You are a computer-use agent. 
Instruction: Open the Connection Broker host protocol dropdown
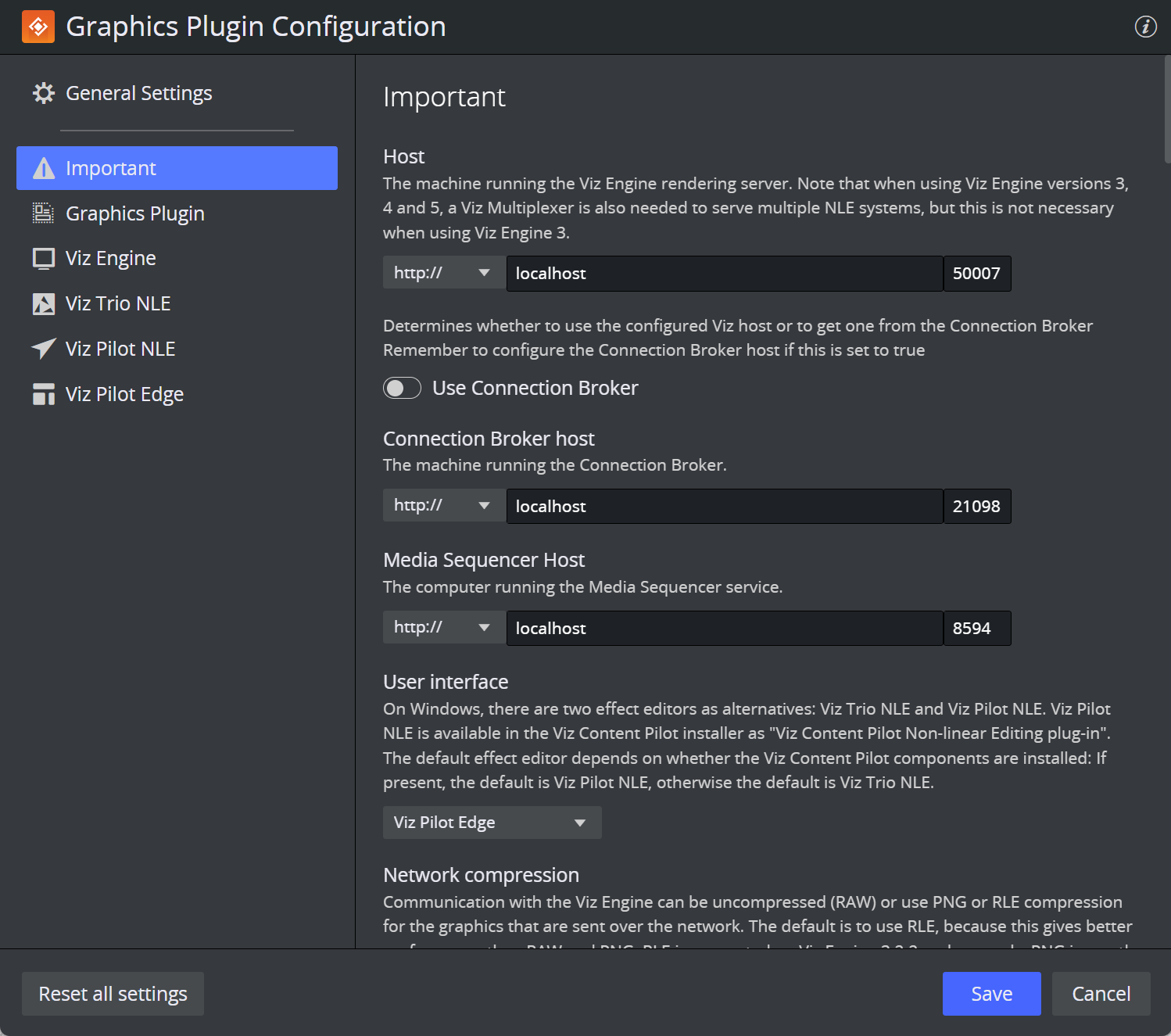pyautogui.click(x=443, y=506)
